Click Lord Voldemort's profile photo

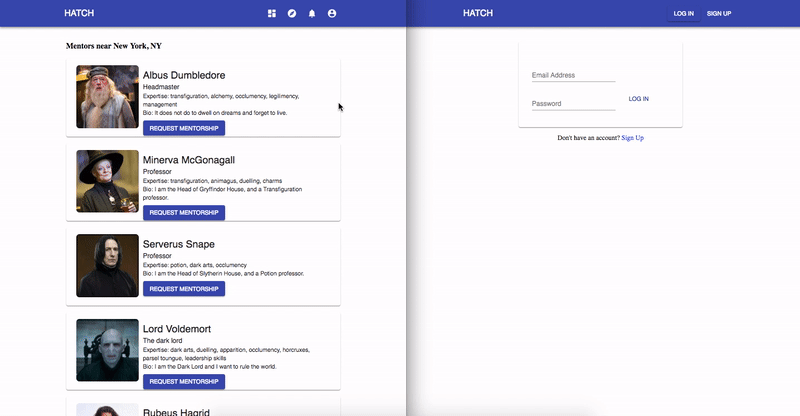(x=107, y=350)
